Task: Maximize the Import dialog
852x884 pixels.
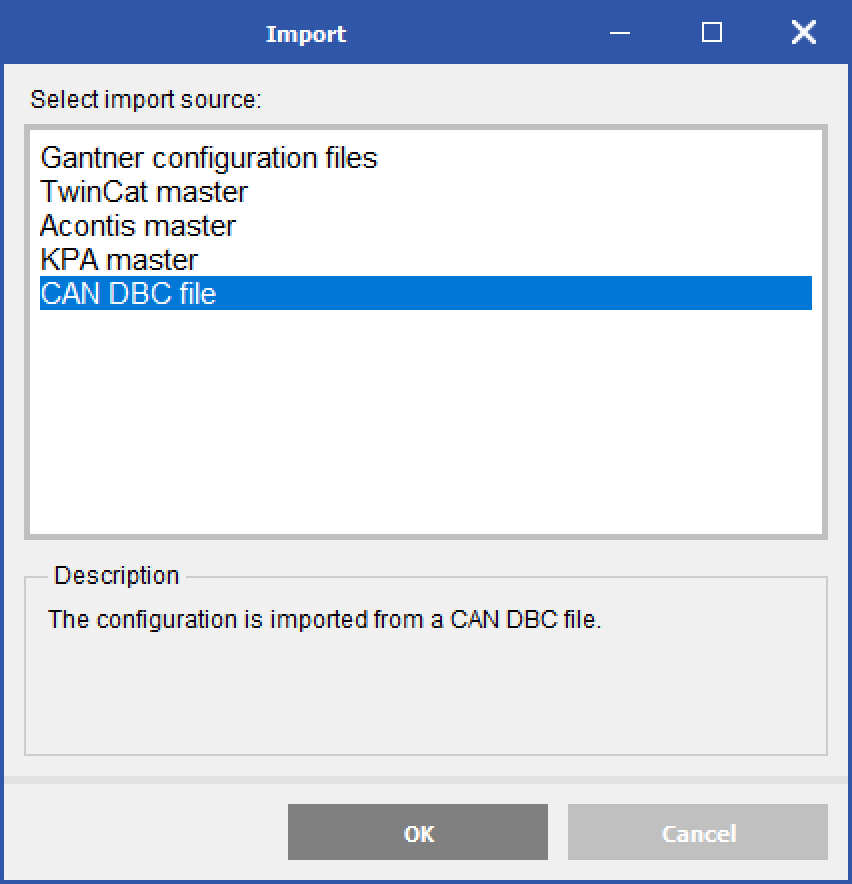Action: click(x=710, y=32)
